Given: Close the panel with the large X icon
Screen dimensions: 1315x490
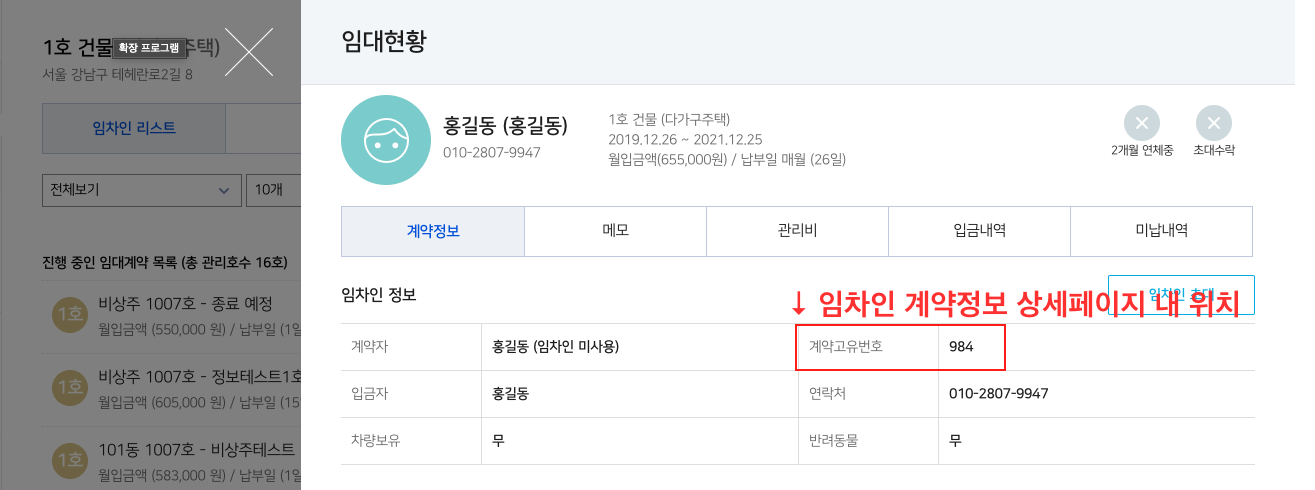Looking at the screenshot, I should coord(248,51).
